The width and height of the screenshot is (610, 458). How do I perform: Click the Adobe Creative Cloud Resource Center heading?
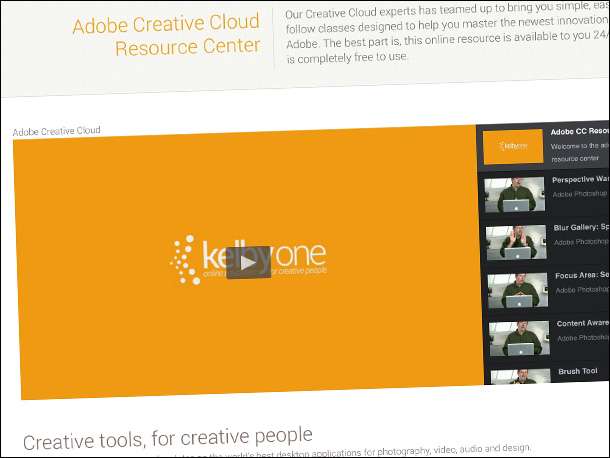coord(167,35)
